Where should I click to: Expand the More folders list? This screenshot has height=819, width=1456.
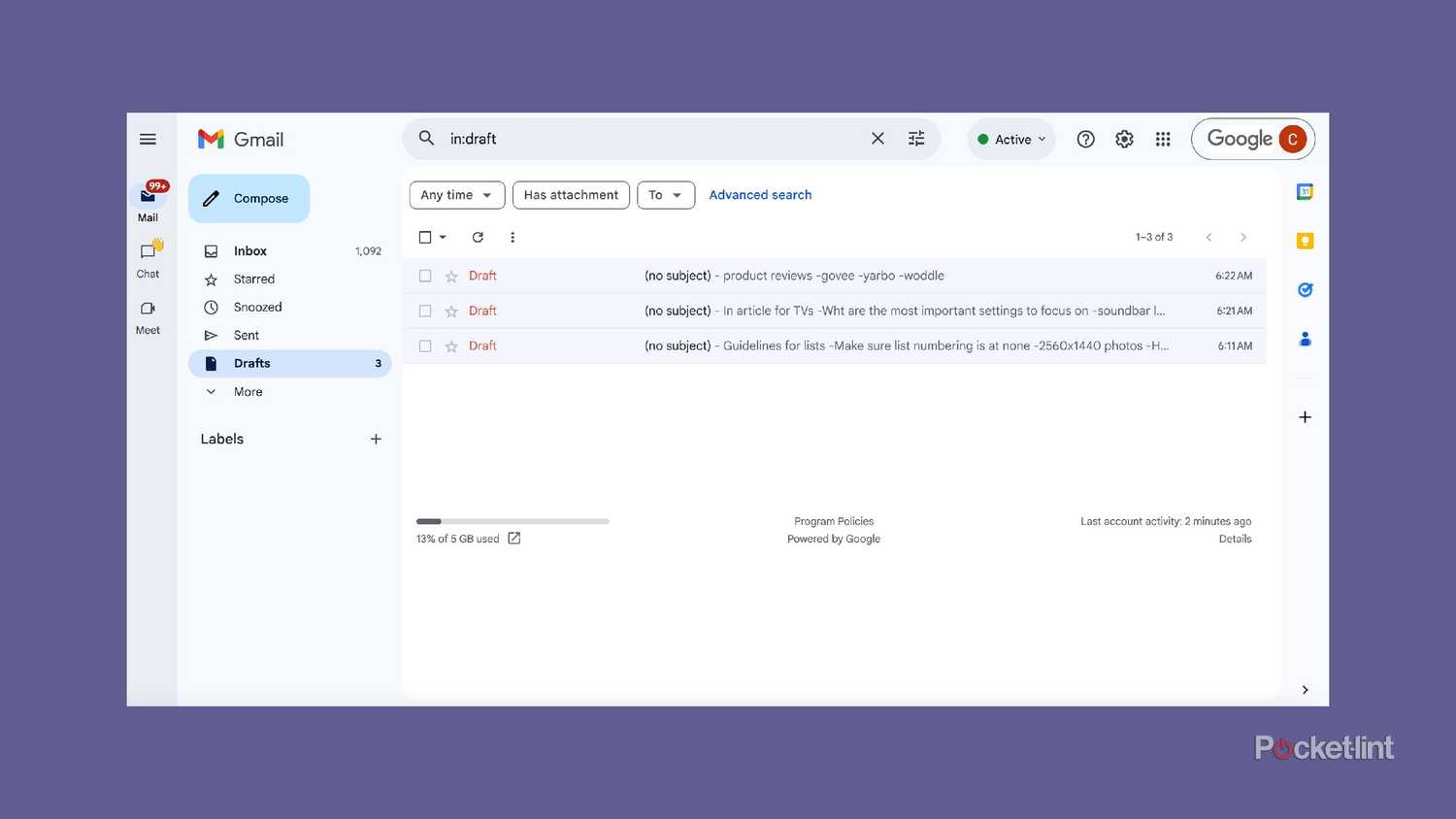point(248,392)
